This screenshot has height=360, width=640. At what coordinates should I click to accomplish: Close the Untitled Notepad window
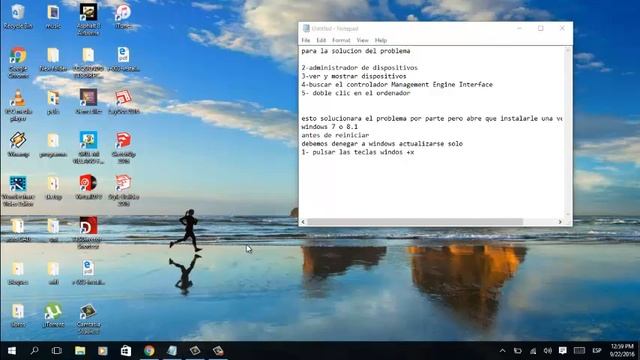pyautogui.click(x=562, y=28)
